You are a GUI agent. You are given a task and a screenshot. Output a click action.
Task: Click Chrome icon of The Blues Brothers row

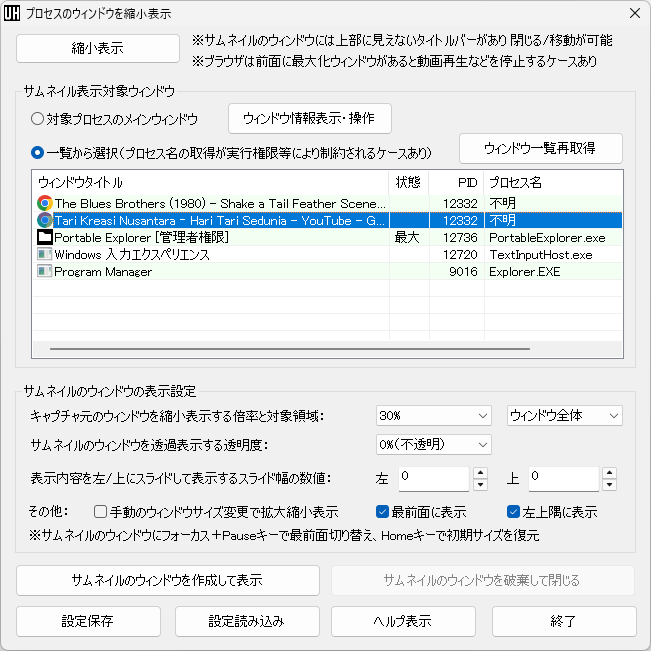point(44,203)
